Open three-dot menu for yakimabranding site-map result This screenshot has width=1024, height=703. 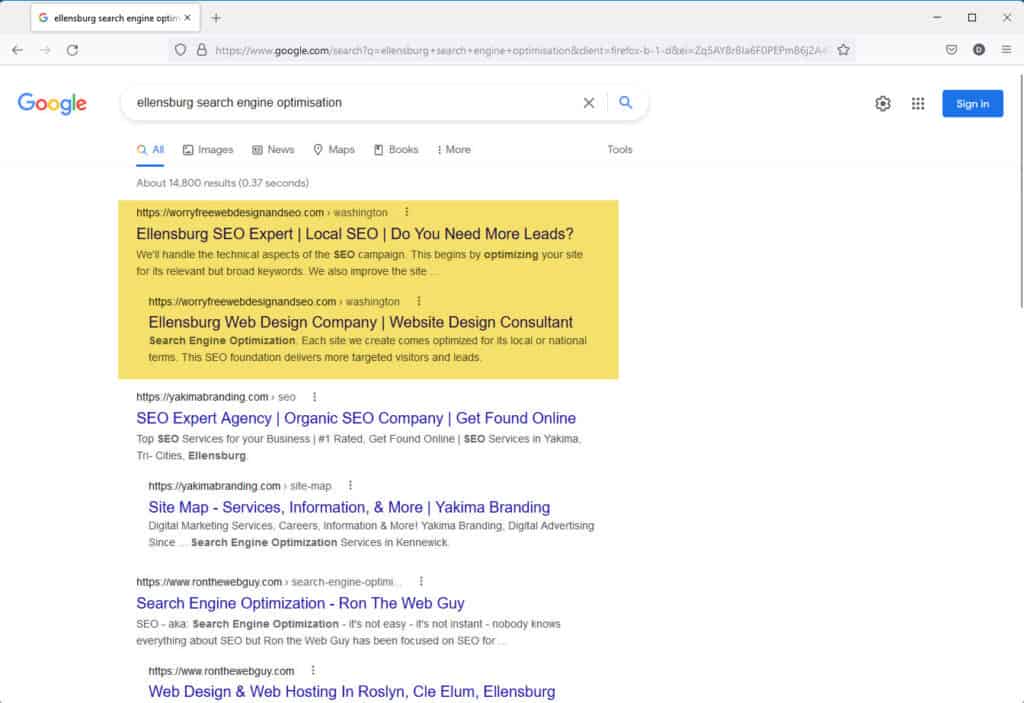pos(350,485)
